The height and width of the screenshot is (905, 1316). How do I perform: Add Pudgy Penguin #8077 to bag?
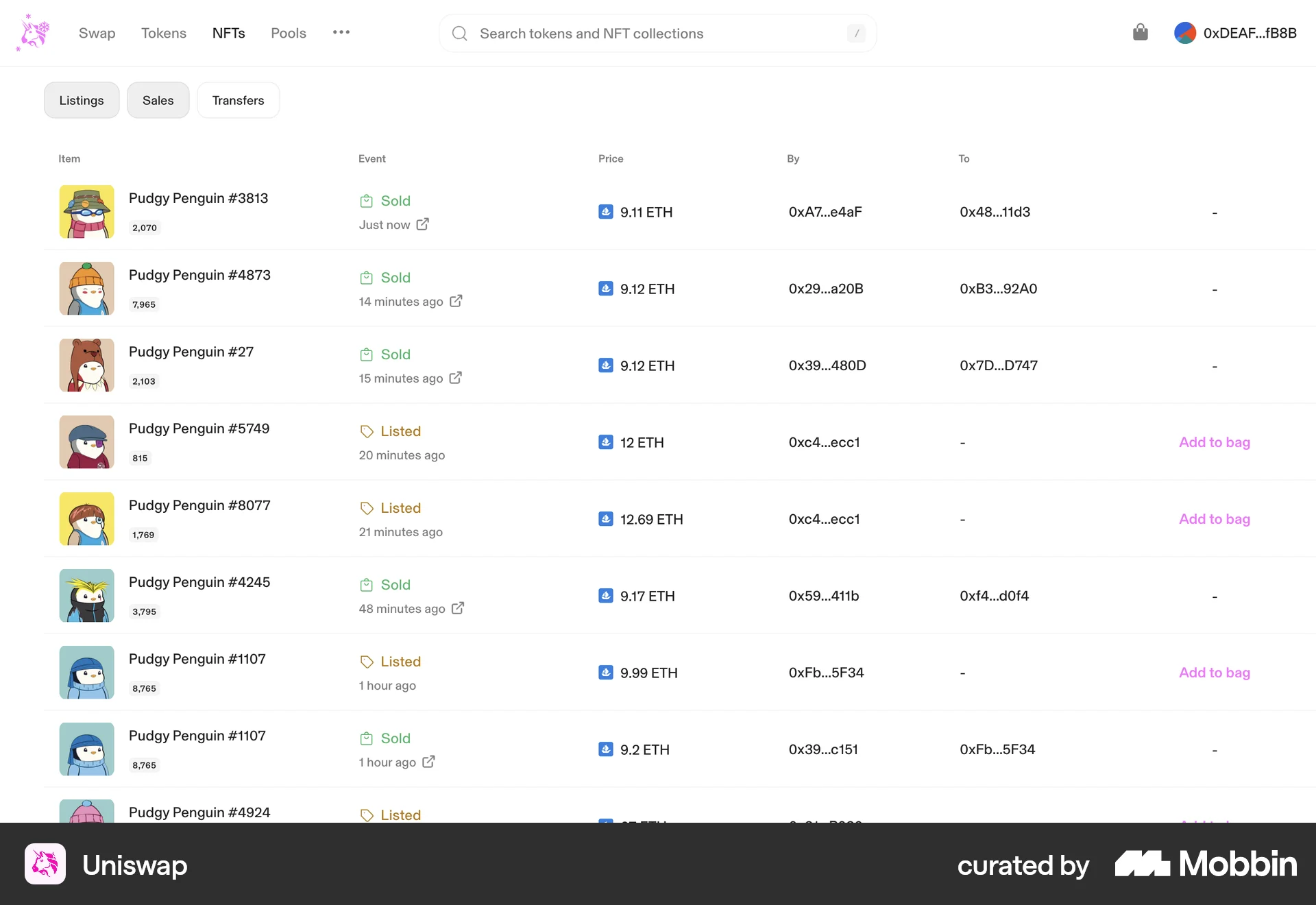click(x=1213, y=519)
